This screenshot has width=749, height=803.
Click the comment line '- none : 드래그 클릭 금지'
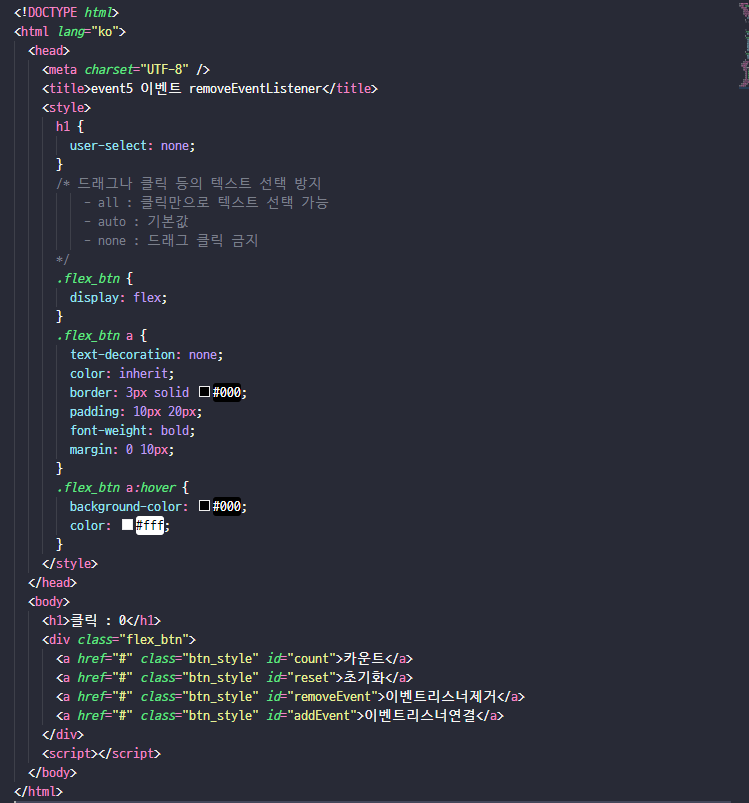(172, 240)
